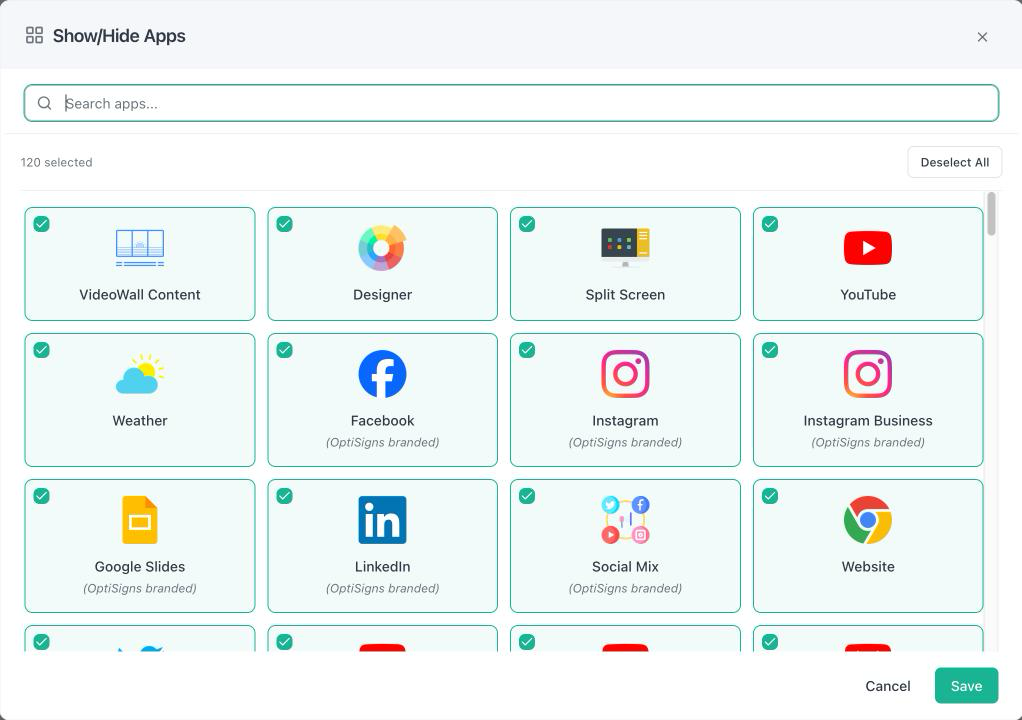Click the Deselect All button

(x=954, y=162)
